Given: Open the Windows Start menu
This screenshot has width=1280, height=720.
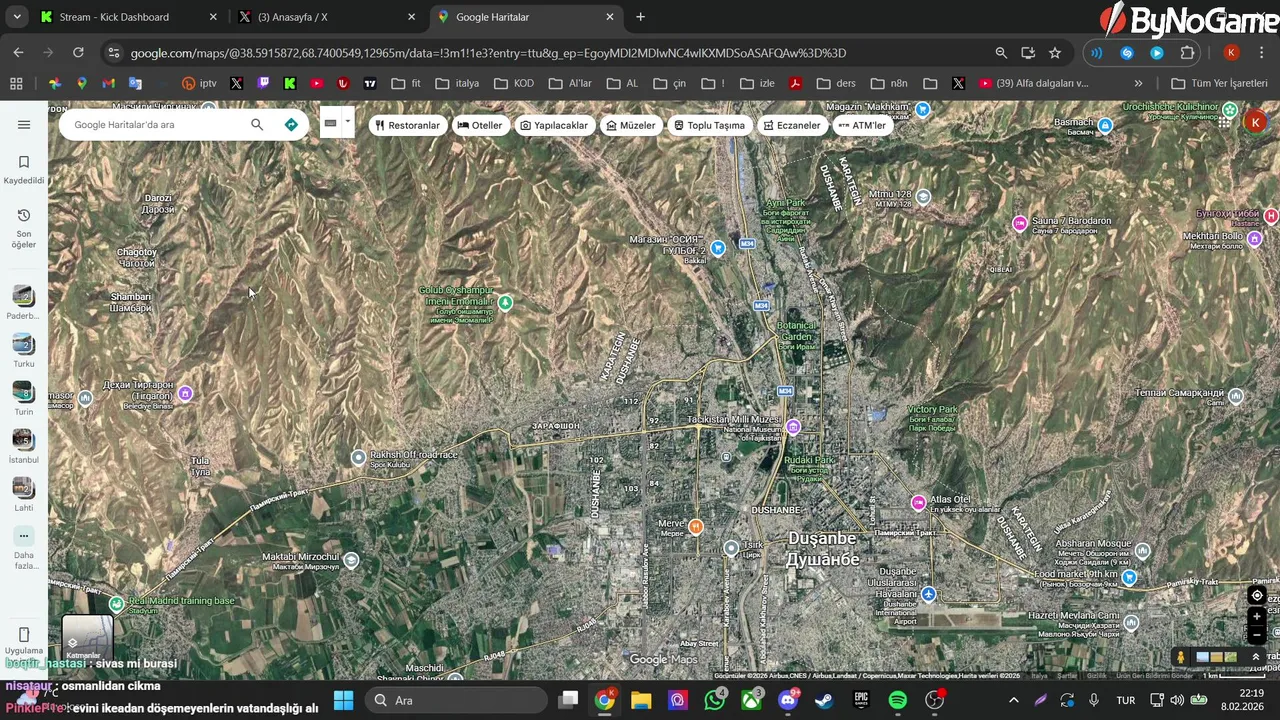Looking at the screenshot, I should tap(343, 700).
